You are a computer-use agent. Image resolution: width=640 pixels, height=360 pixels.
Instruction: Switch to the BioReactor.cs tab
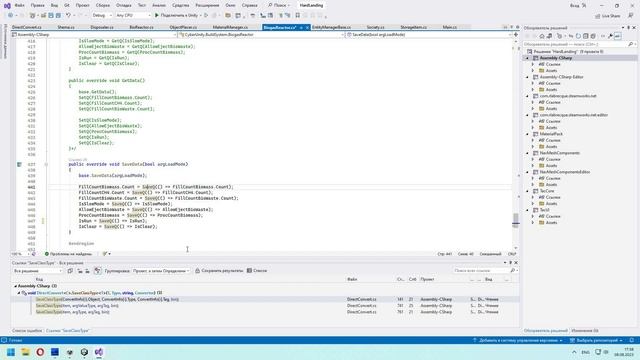(141, 27)
